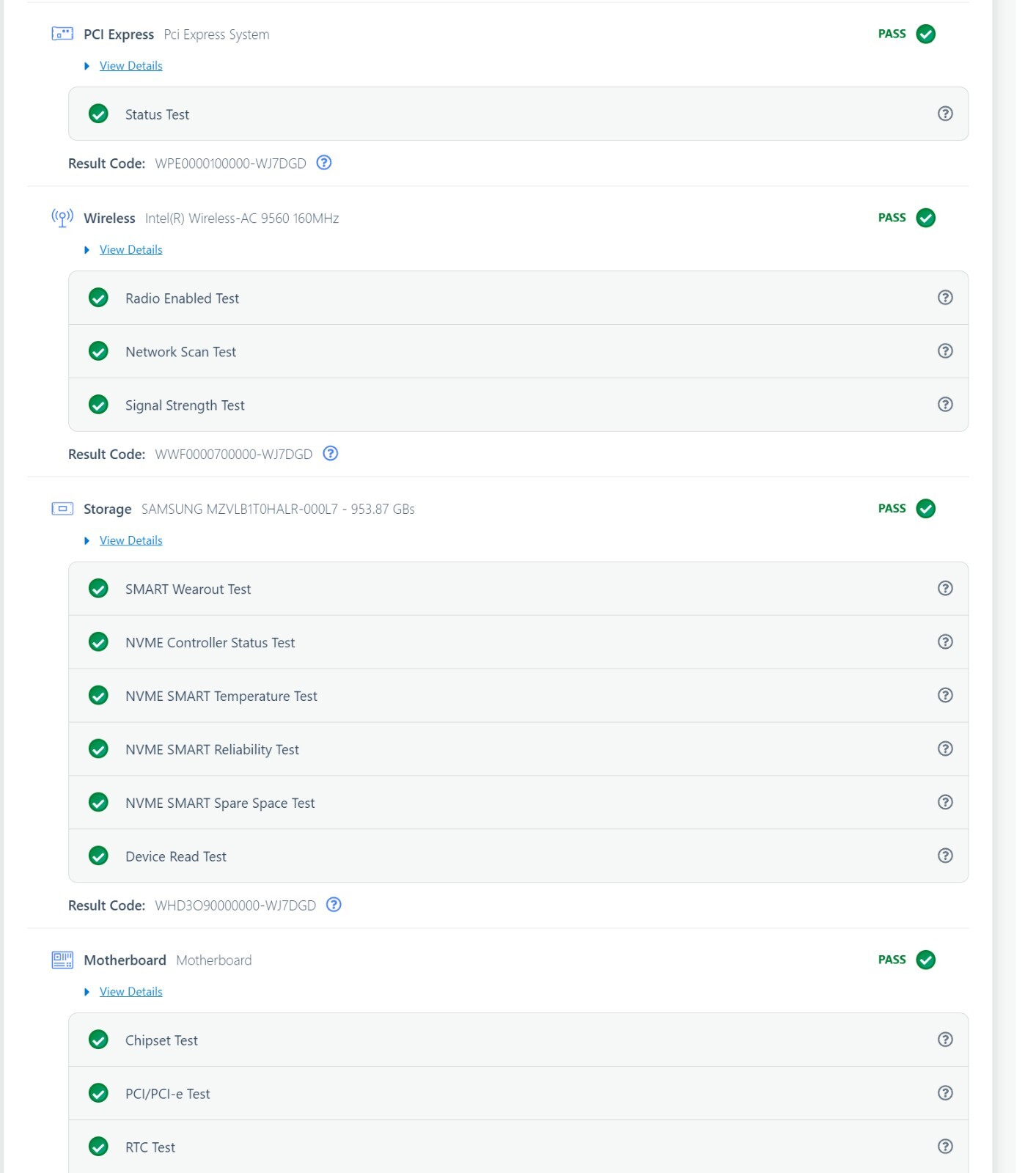Viewport: 1036px width, 1173px height.
Task: Select NVME SMART Temperature Test label
Action: click(x=221, y=696)
